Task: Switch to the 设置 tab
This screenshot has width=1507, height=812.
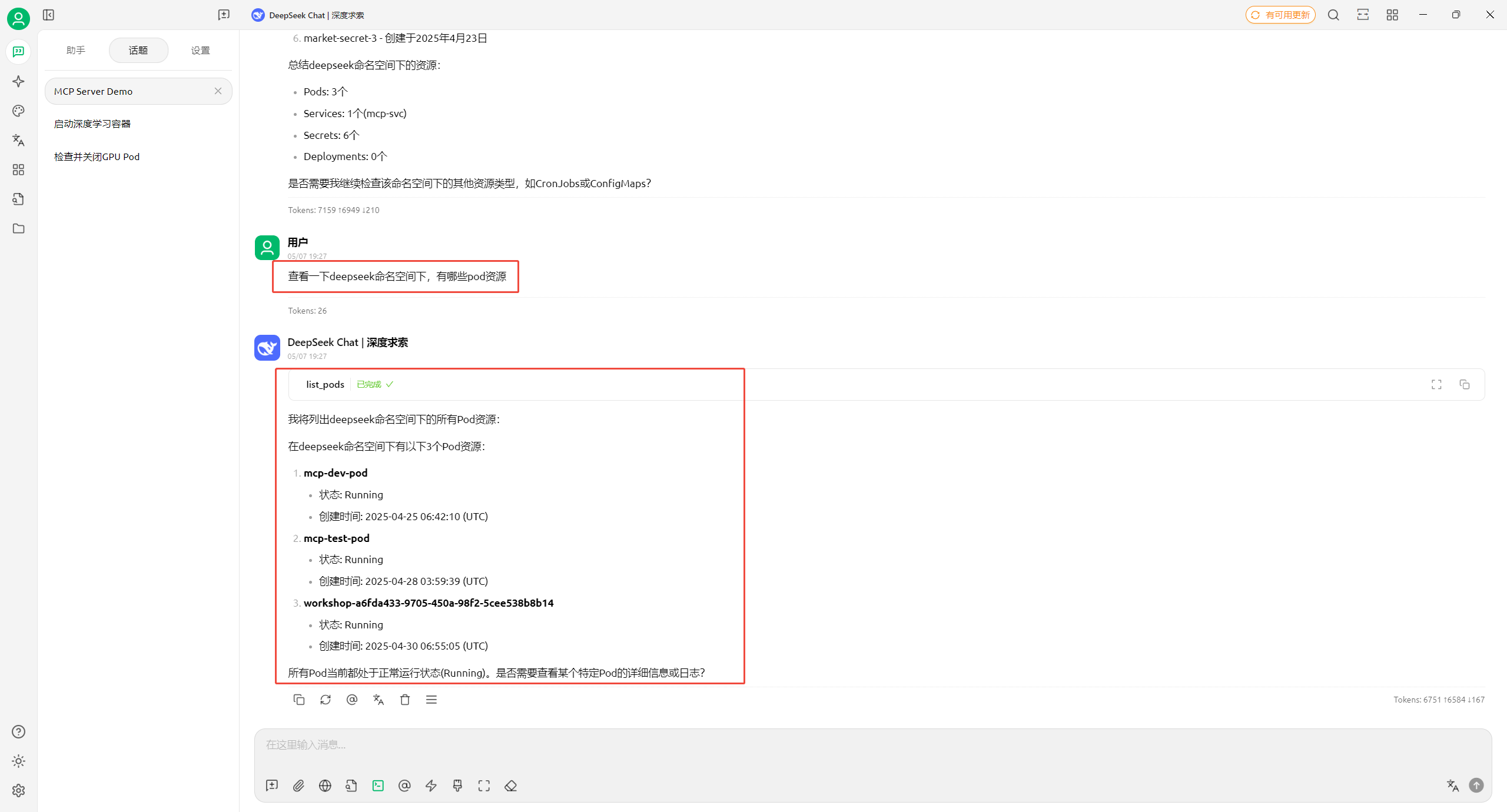Action: 201,50
